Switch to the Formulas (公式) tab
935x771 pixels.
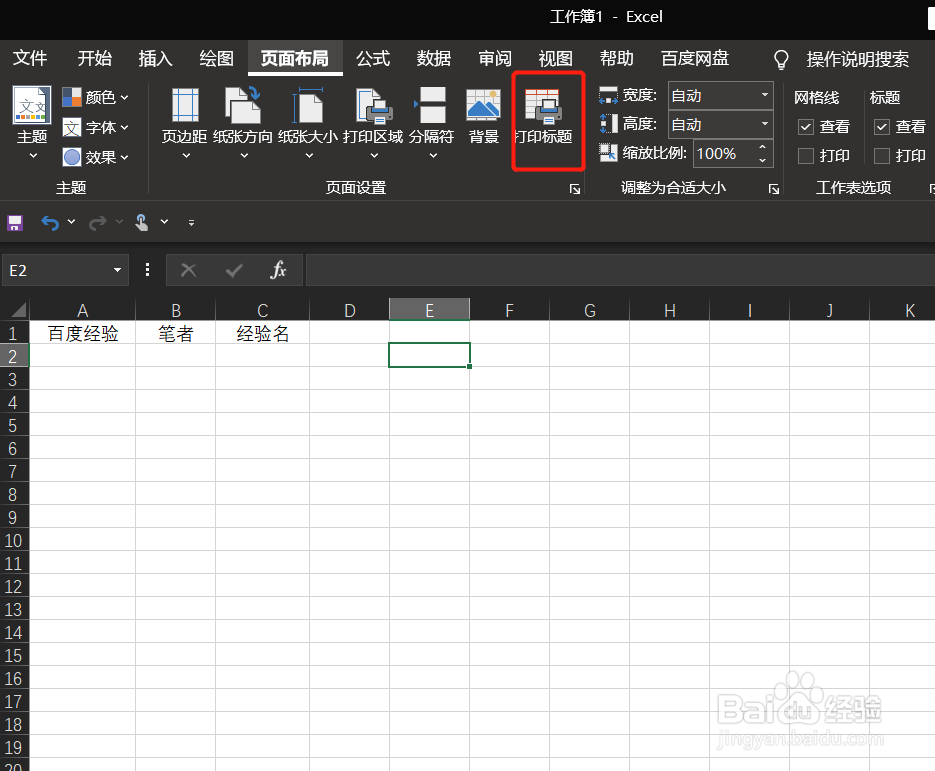[373, 58]
